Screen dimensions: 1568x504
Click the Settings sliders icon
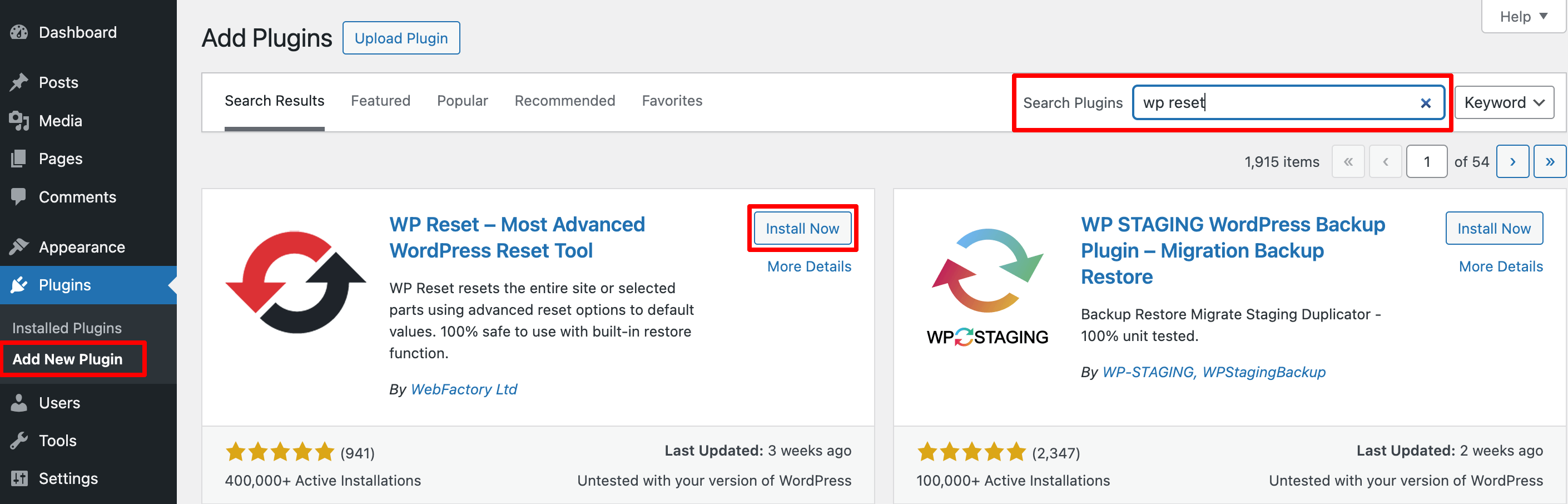[x=19, y=478]
